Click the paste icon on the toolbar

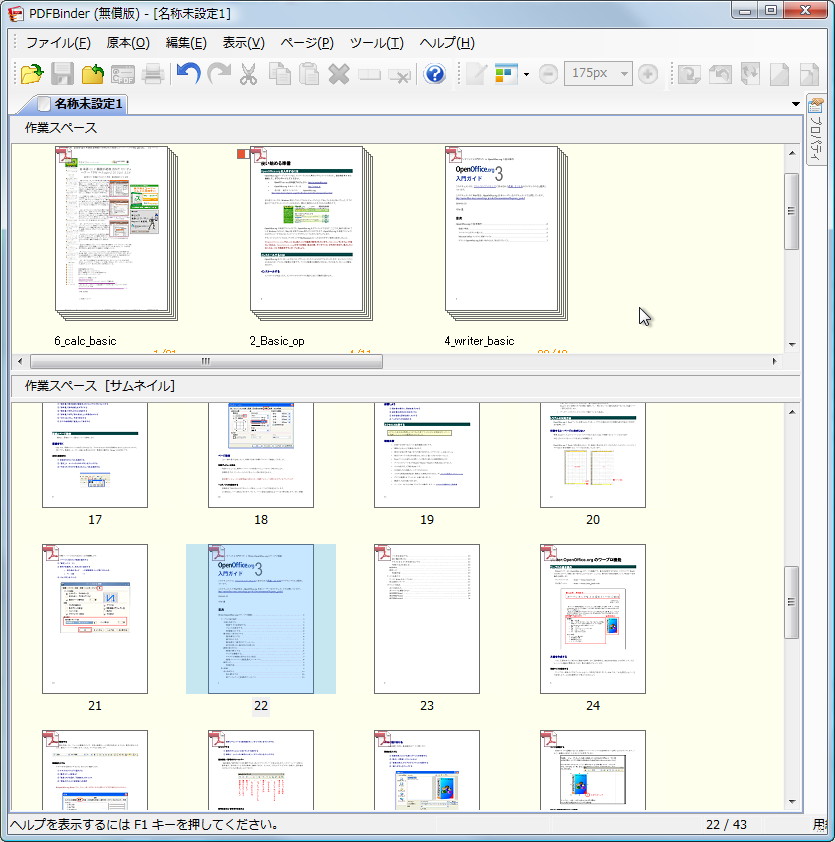pyautogui.click(x=310, y=74)
